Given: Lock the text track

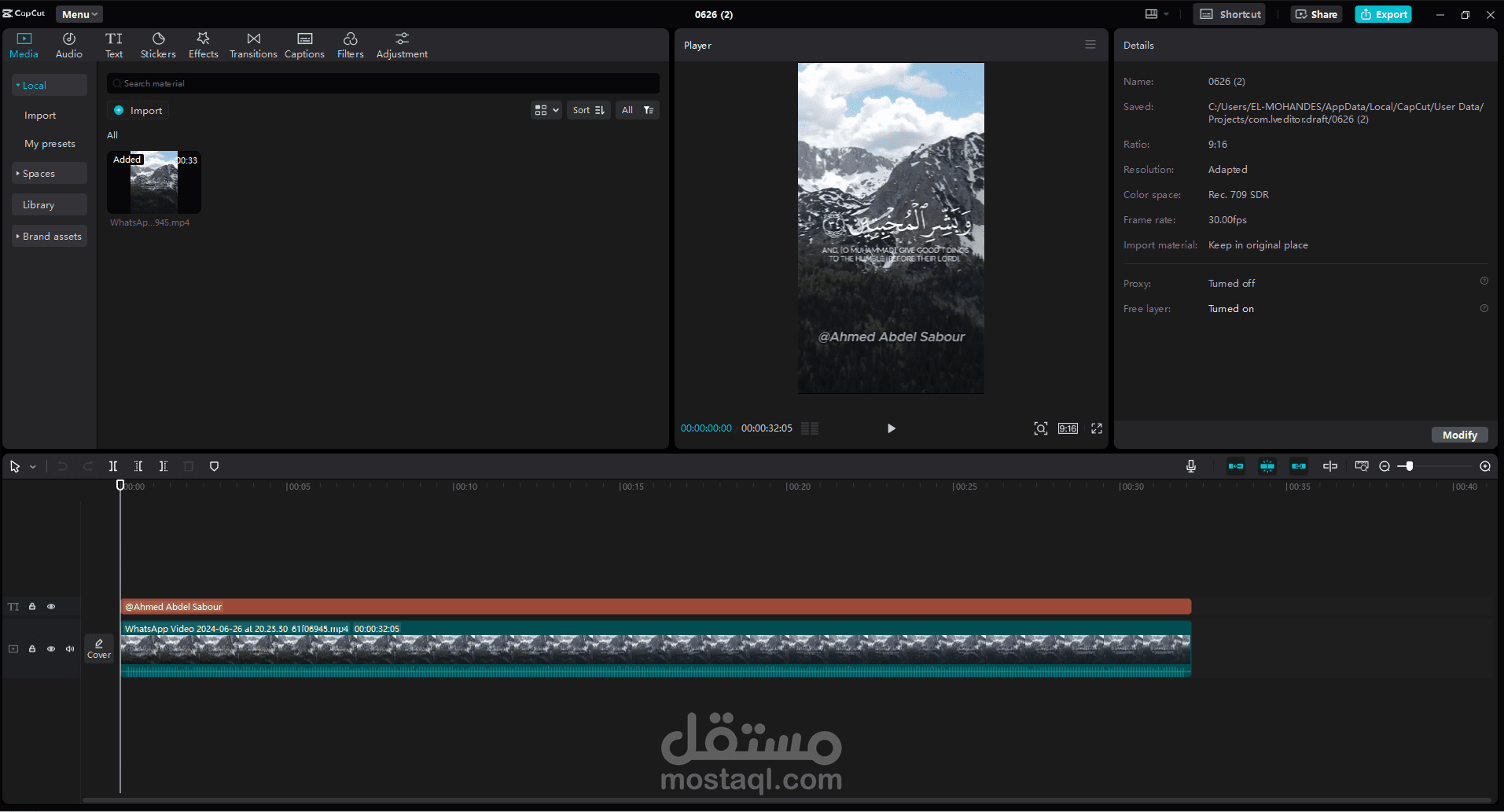Looking at the screenshot, I should [x=32, y=607].
